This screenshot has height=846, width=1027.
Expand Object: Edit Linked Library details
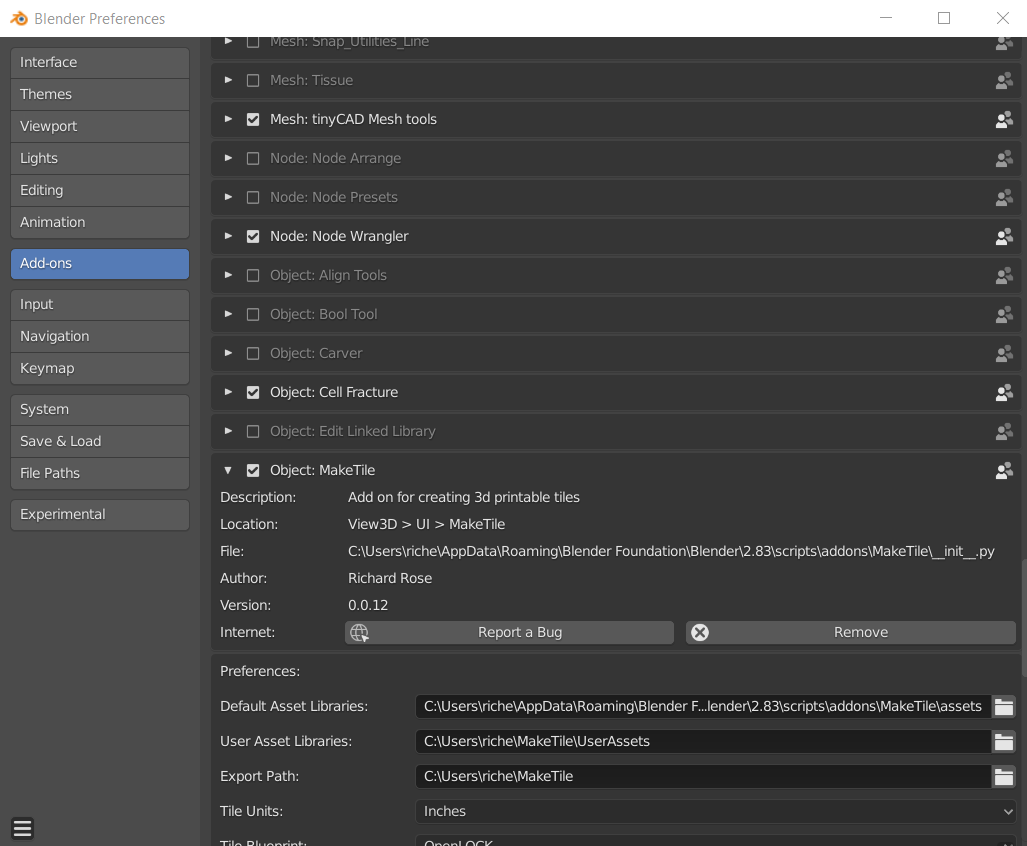pyautogui.click(x=228, y=431)
